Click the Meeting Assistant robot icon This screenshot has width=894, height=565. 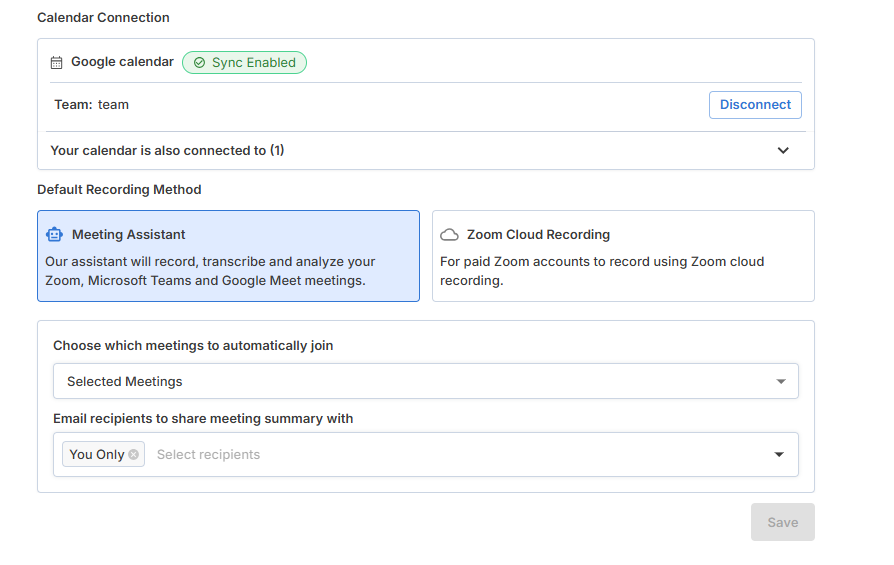pos(54,235)
